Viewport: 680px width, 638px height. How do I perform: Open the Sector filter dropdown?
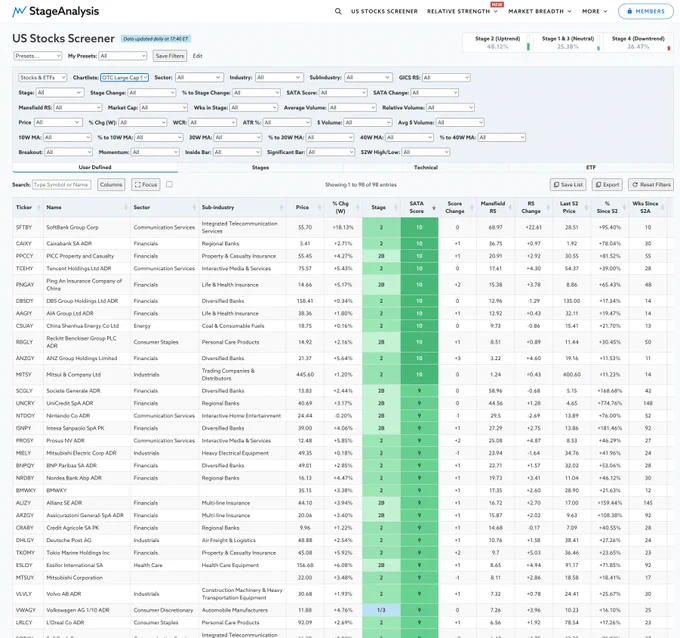(x=199, y=78)
